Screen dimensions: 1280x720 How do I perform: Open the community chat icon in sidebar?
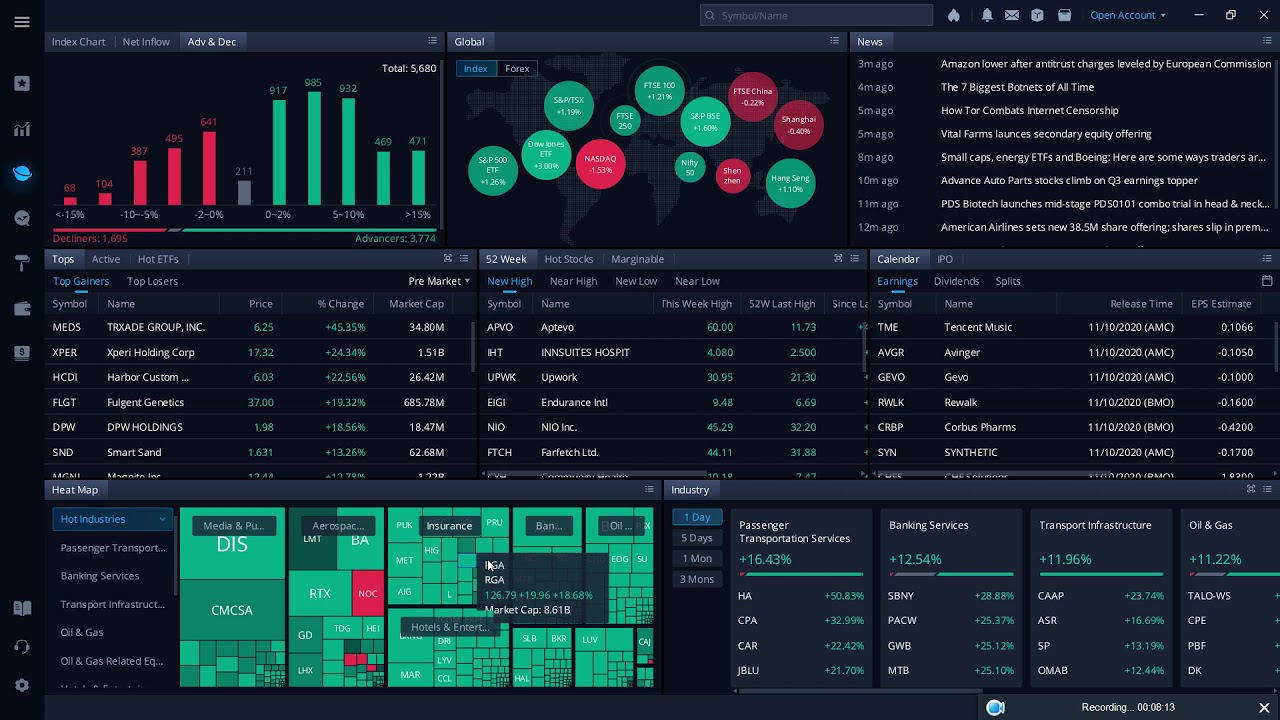(22, 218)
